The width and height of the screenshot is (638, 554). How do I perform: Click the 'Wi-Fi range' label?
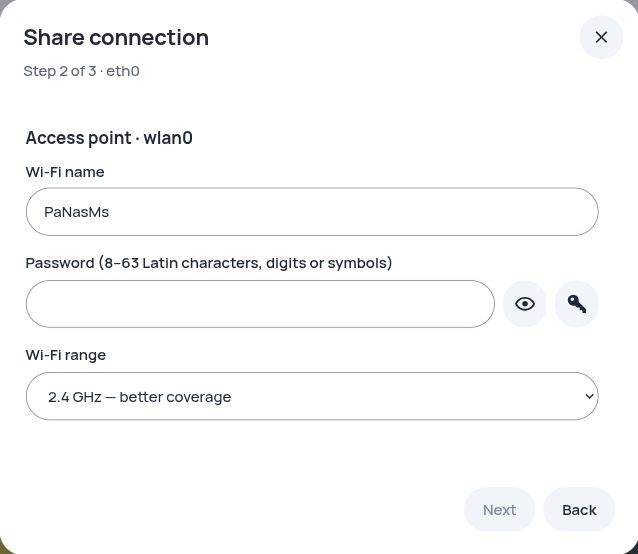66,355
